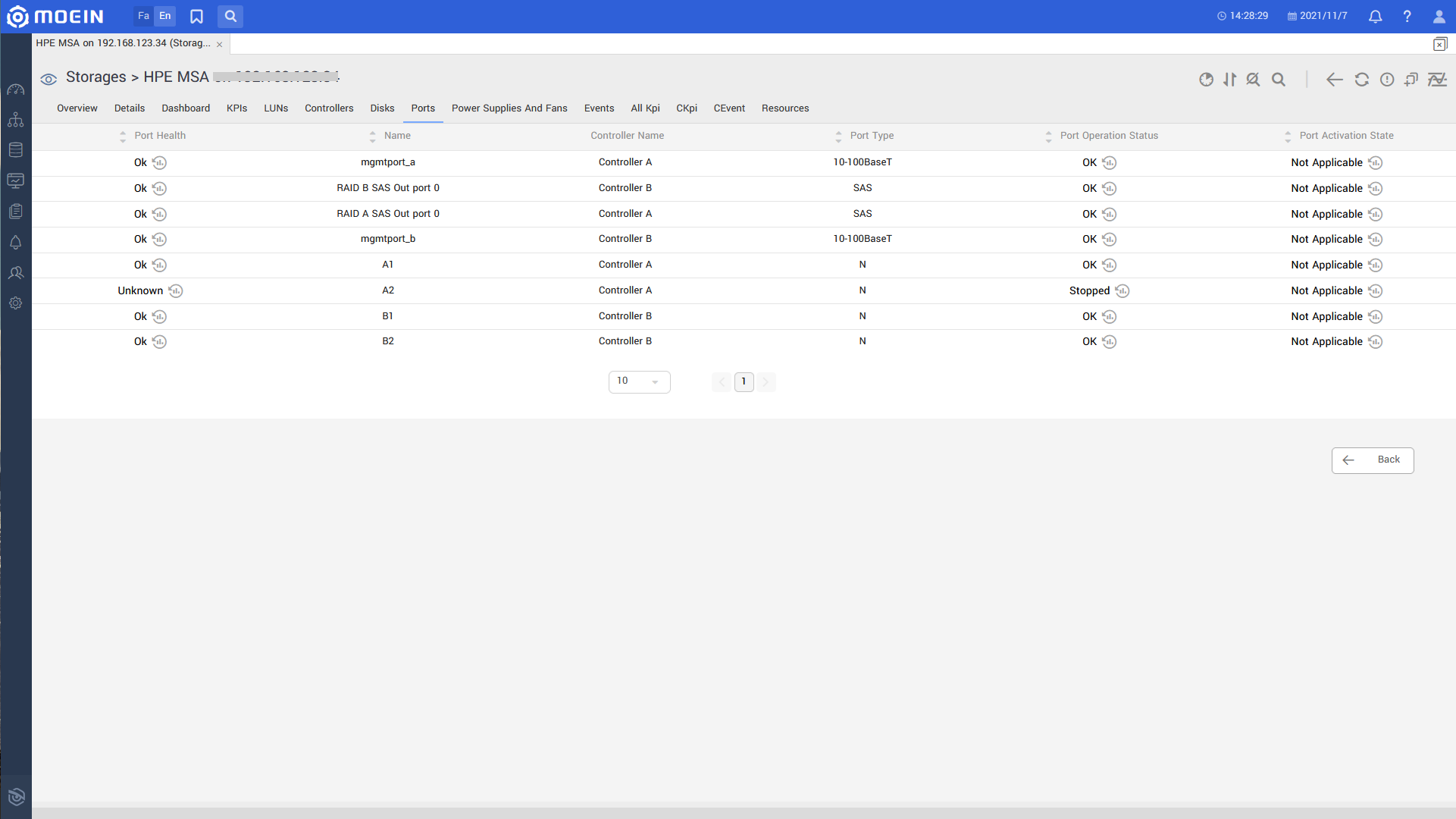The image size is (1456, 819).
Task: Click the magnifier search icon in page toolbar
Action: (x=1279, y=80)
